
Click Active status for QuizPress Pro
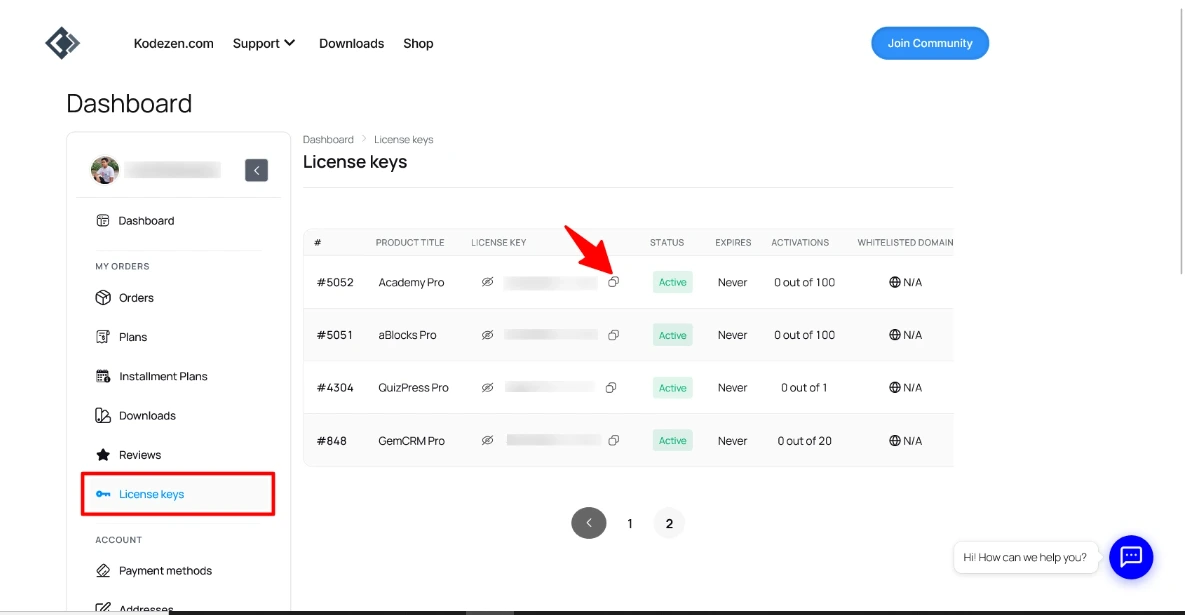pyautogui.click(x=673, y=388)
